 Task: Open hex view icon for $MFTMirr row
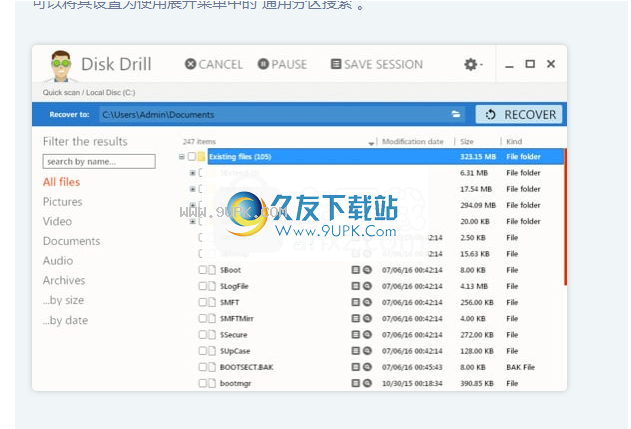click(355, 318)
